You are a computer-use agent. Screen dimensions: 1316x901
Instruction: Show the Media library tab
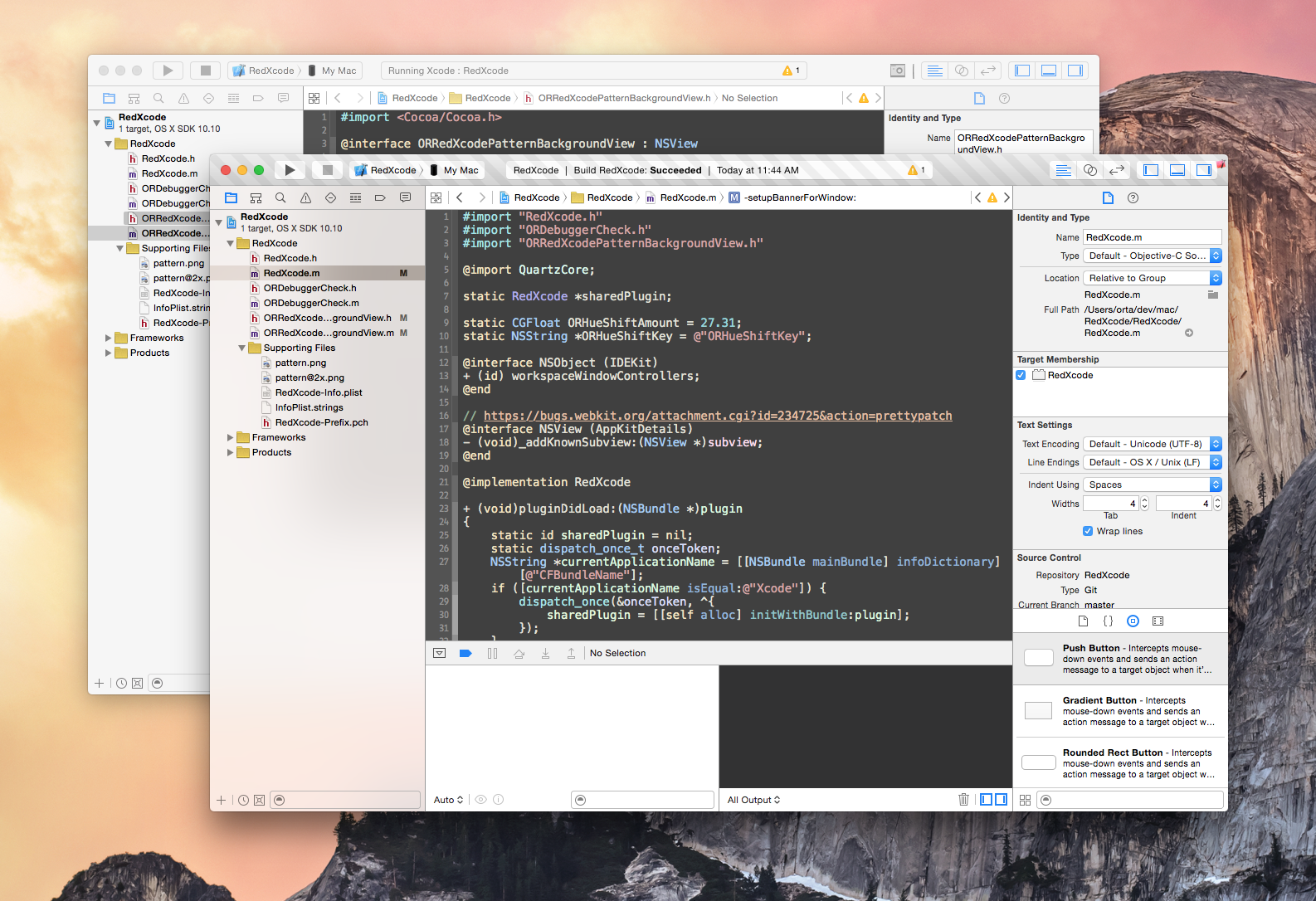click(1158, 621)
